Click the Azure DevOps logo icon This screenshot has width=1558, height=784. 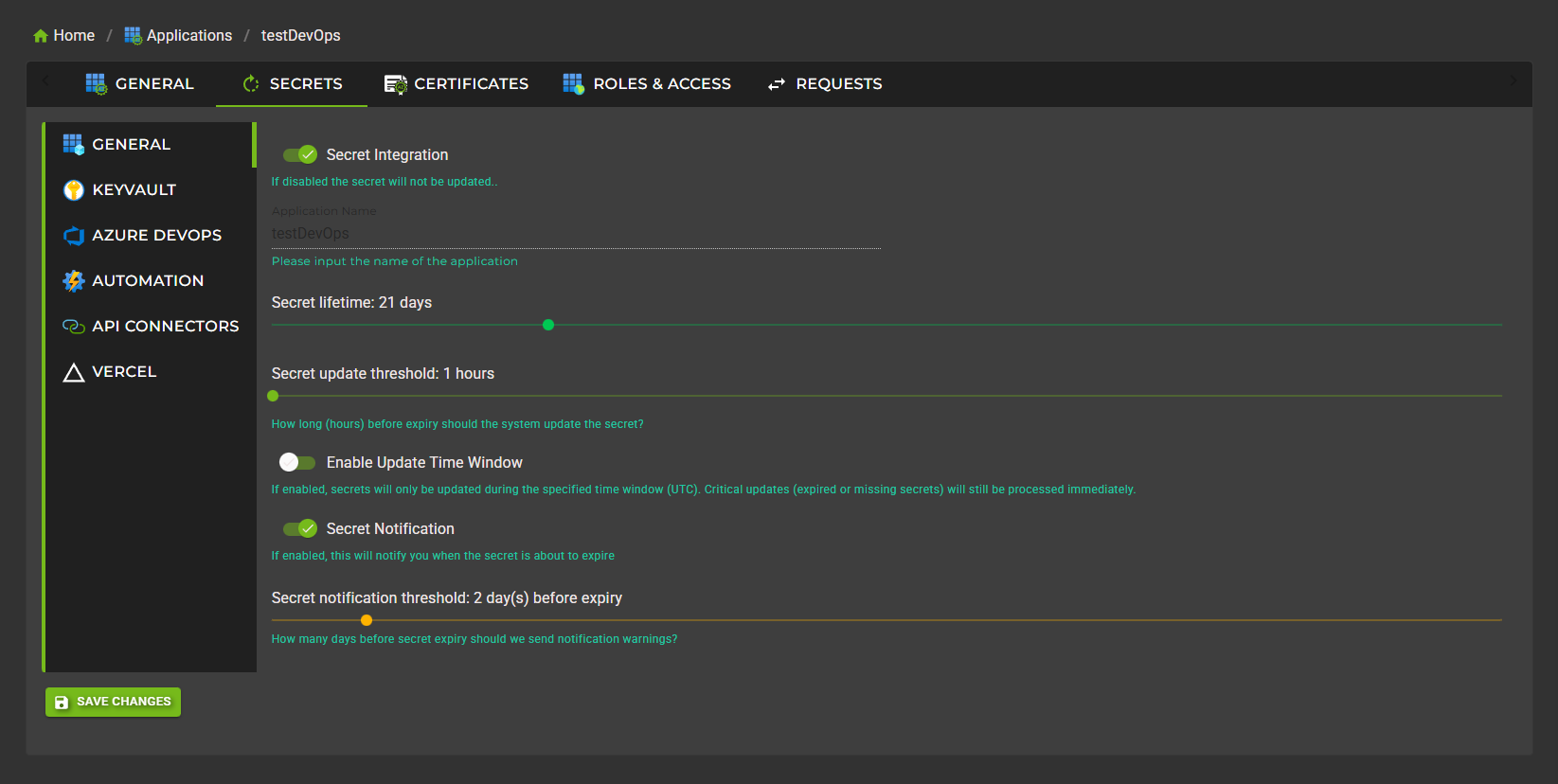tap(73, 235)
